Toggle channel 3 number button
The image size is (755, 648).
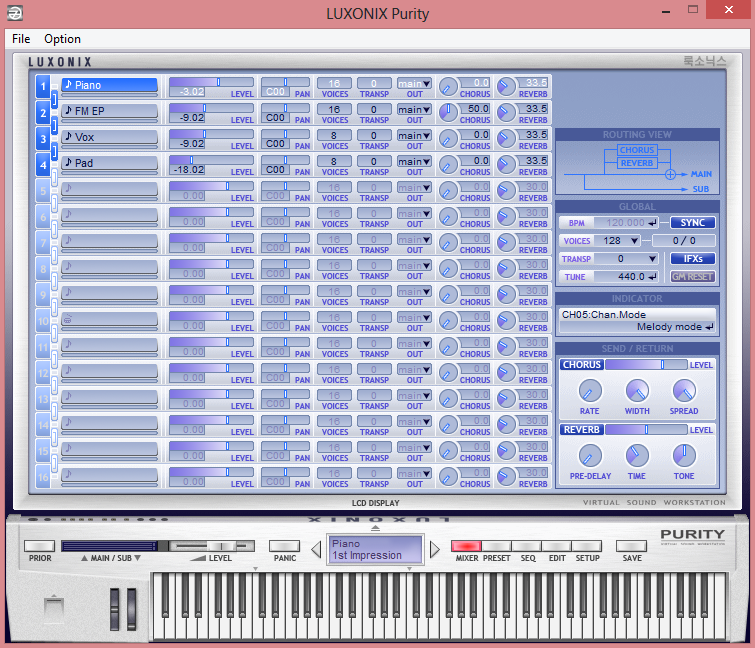[43, 139]
